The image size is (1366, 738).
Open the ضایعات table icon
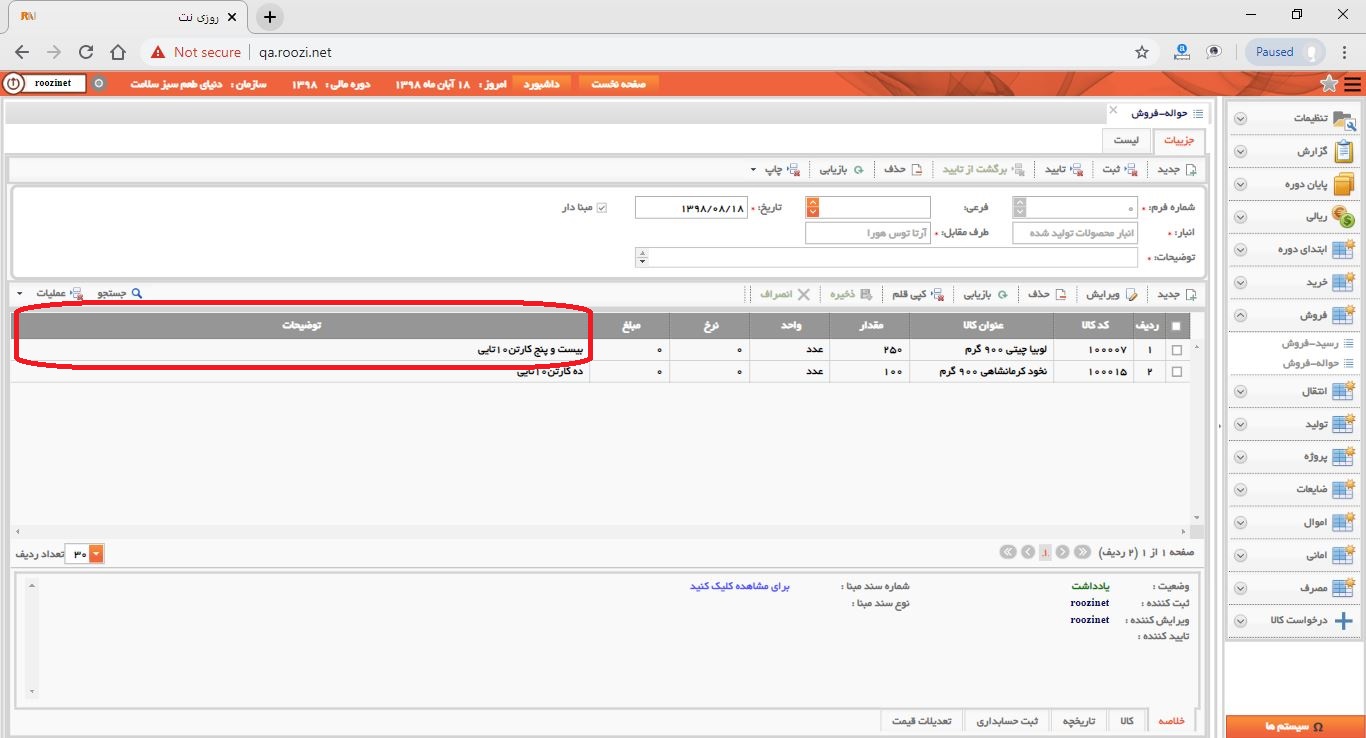point(1343,490)
